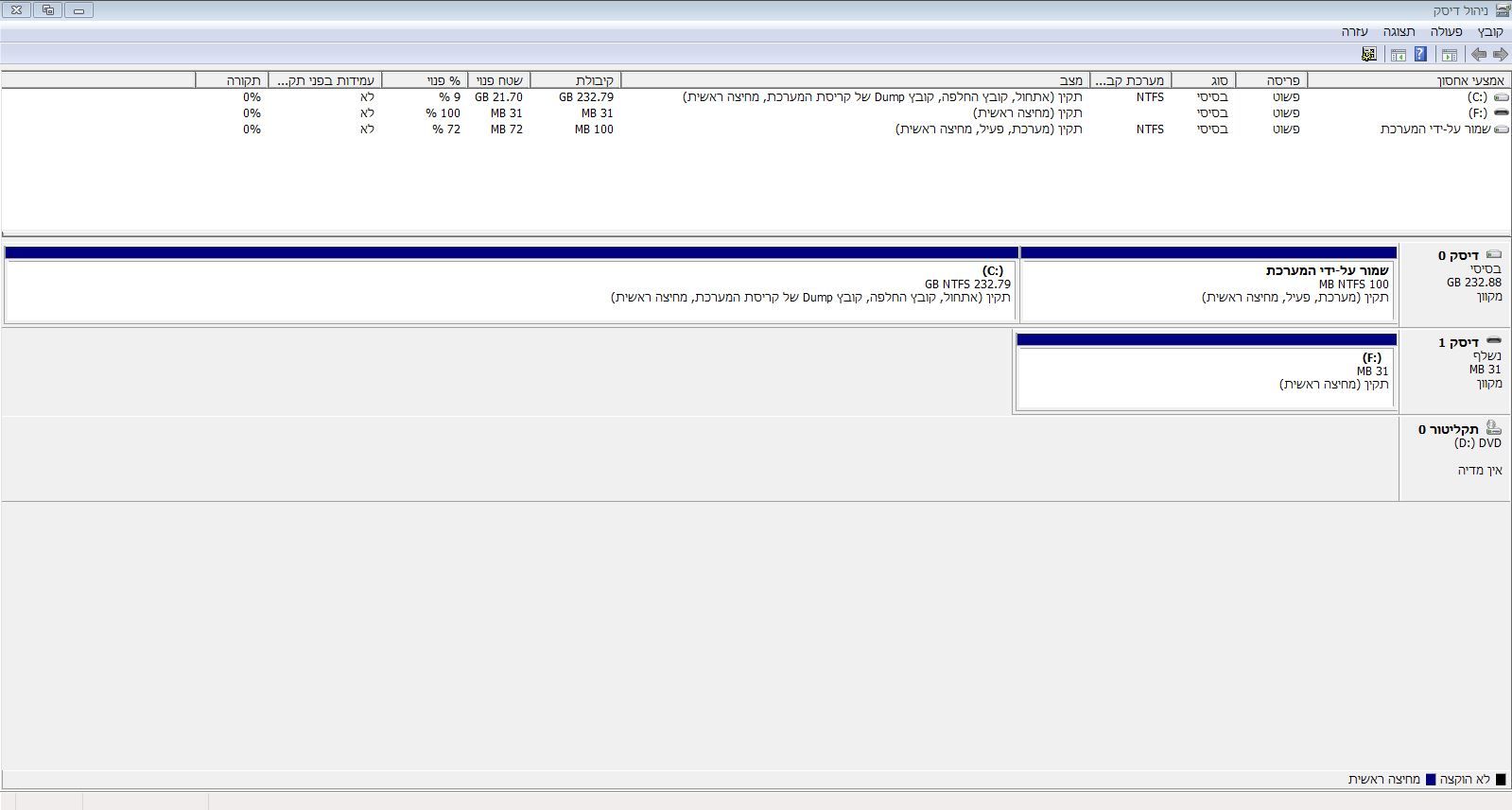Viewport: 1512px width, 810px height.
Task: Click the left-pointing navigation arrow in toolbar
Action: (x=1479, y=55)
